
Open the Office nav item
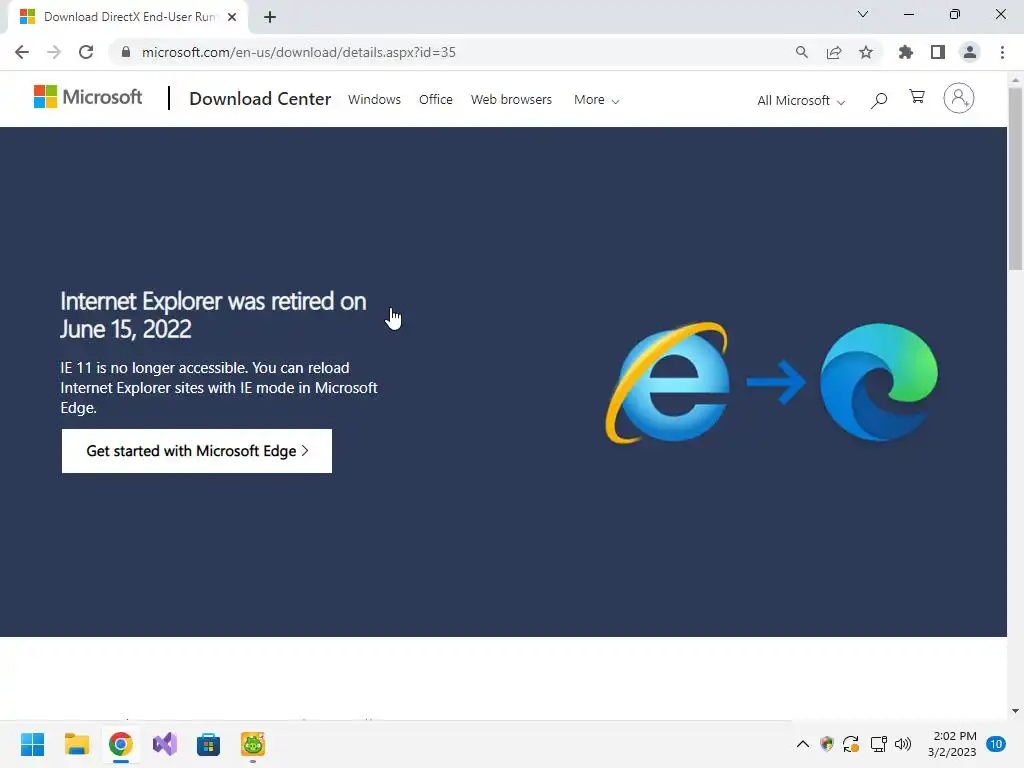tap(436, 99)
